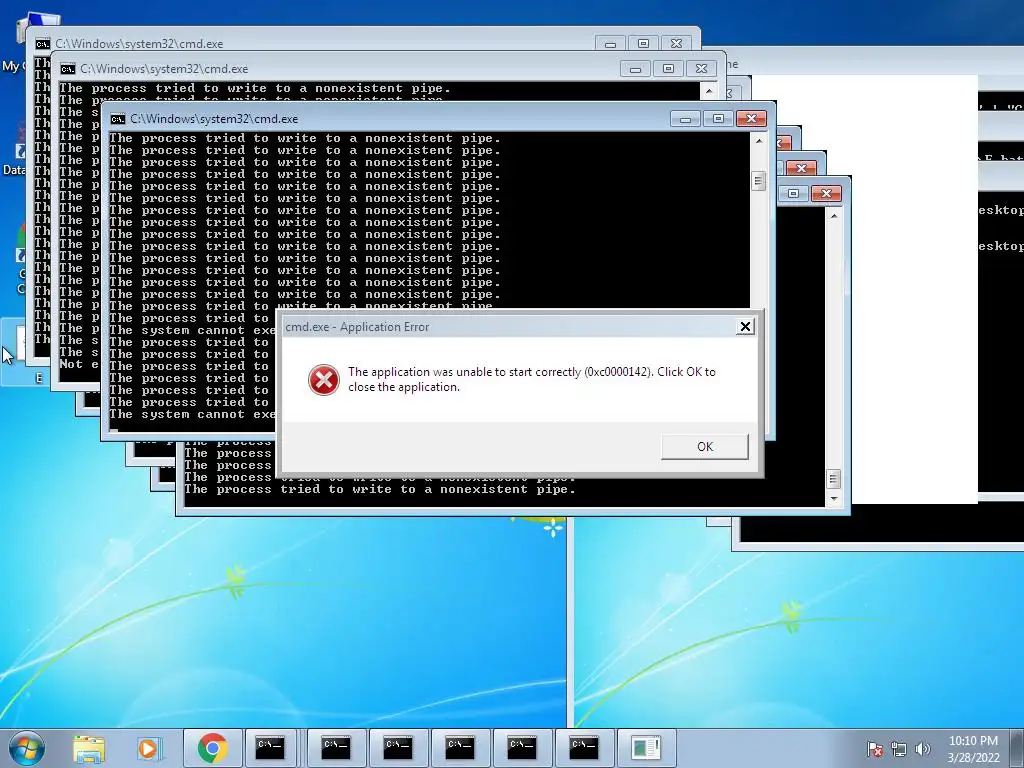Click the red error icon in dialog
Viewport: 1024px width, 768px height.
tap(324, 379)
